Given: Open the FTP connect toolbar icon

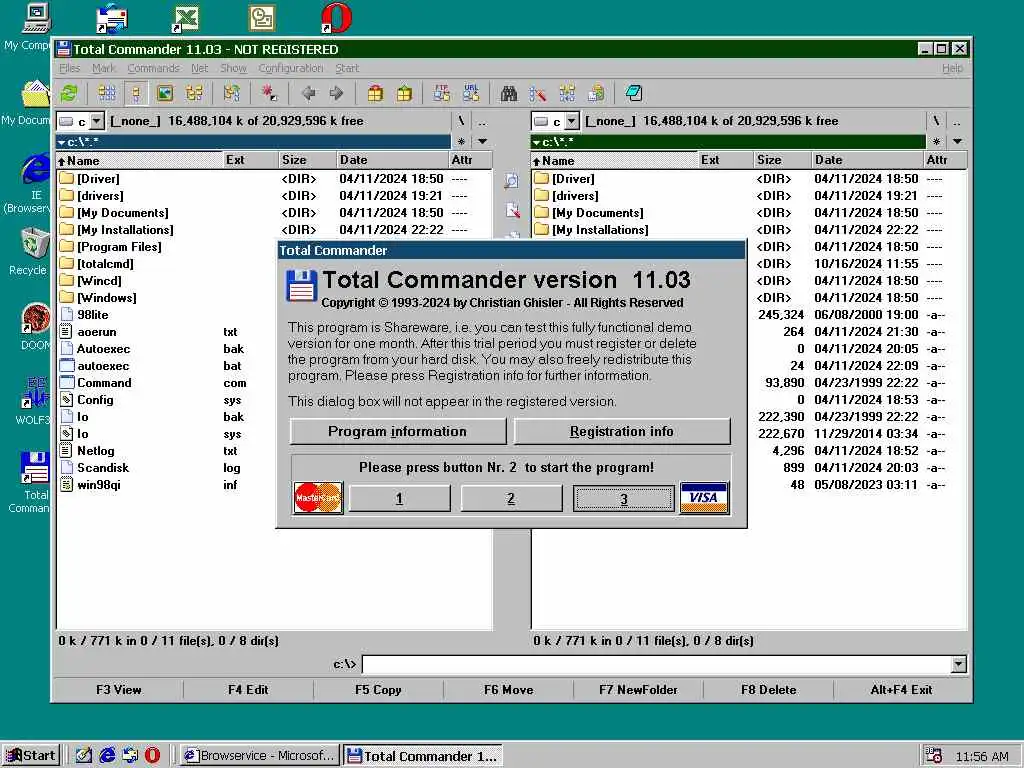Looking at the screenshot, I should pos(441,93).
